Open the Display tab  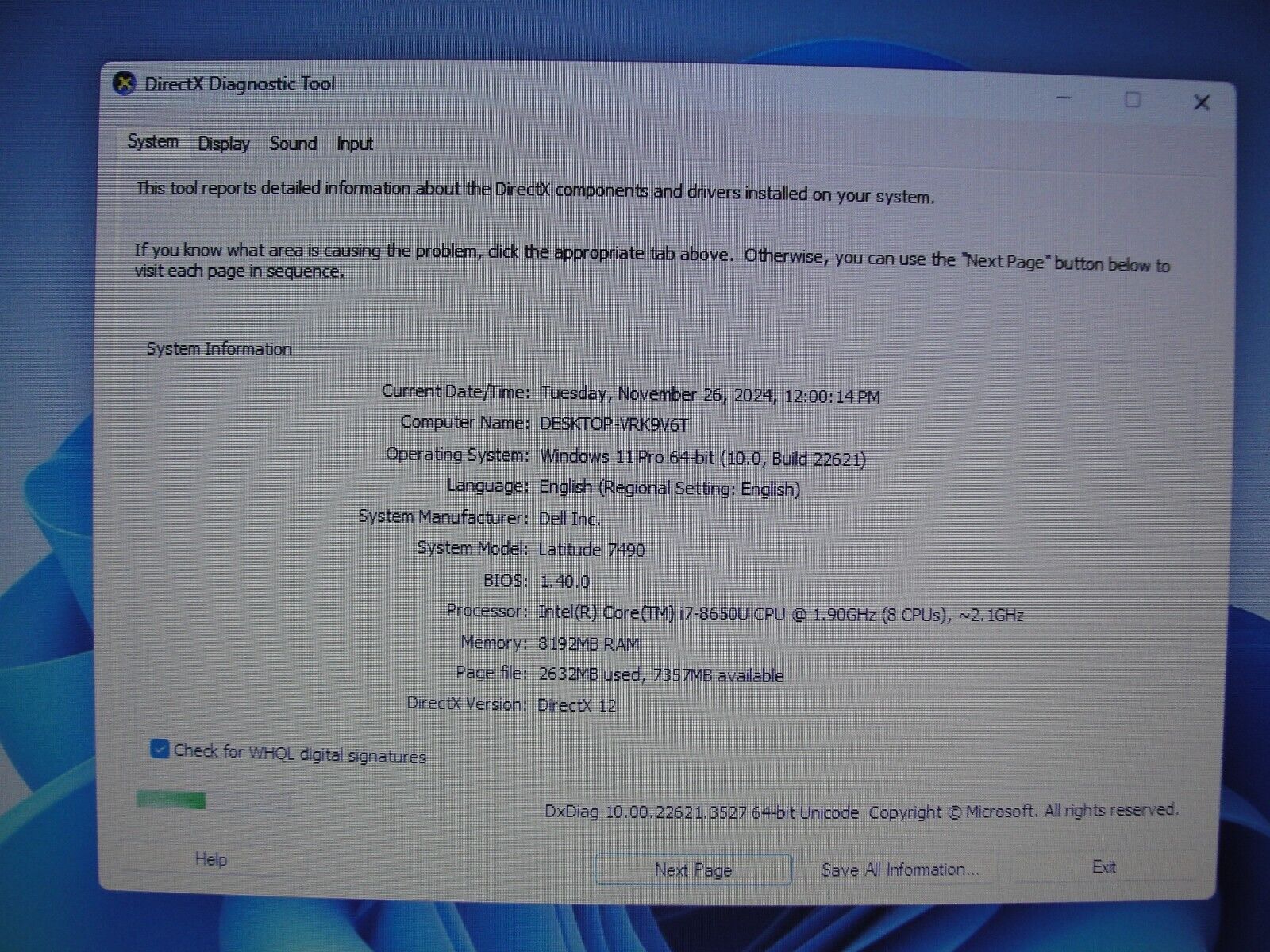(224, 144)
